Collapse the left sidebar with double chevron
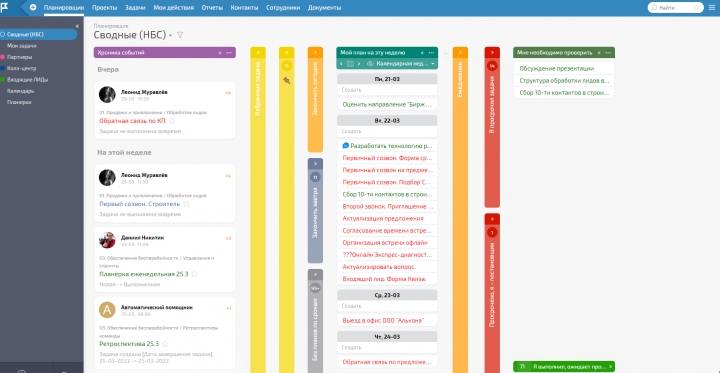The image size is (720, 373). tap(77, 26)
